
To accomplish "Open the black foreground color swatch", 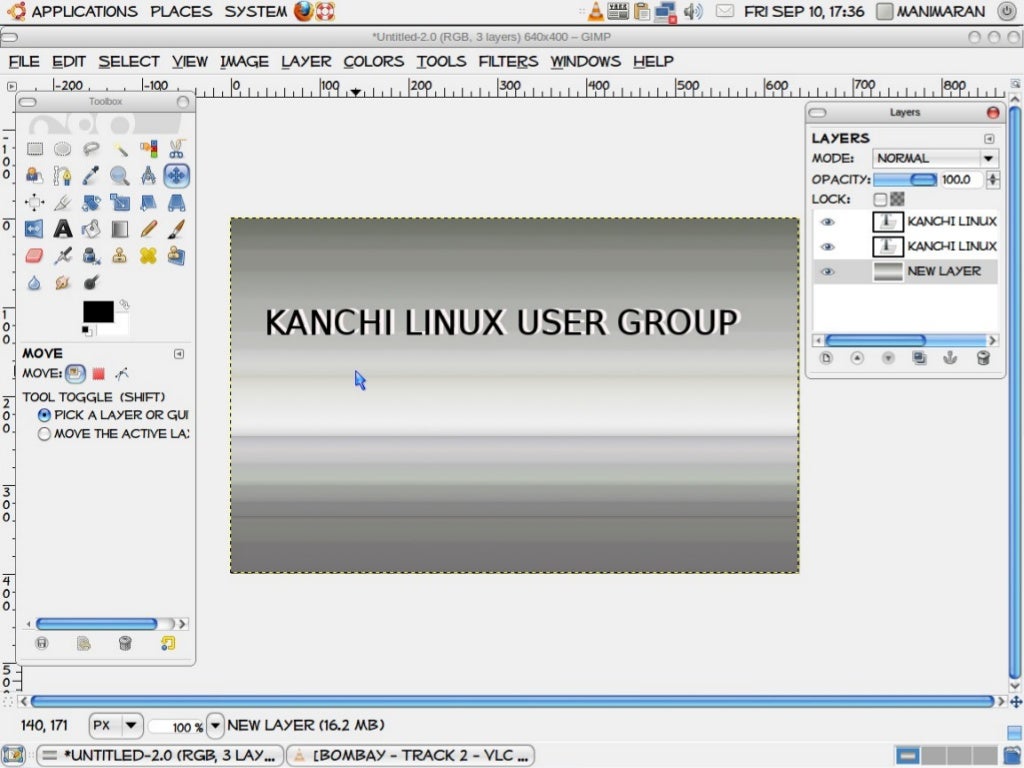I will pos(98,312).
